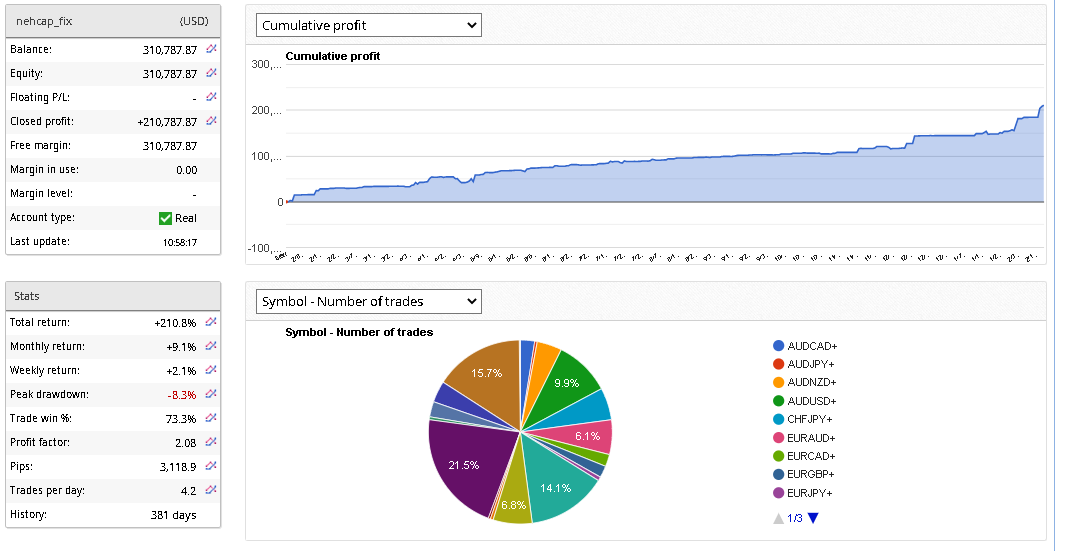Screen dimensions: 1083x551
Task: Open the Cumulative profit chart dropdown
Action: click(x=368, y=25)
